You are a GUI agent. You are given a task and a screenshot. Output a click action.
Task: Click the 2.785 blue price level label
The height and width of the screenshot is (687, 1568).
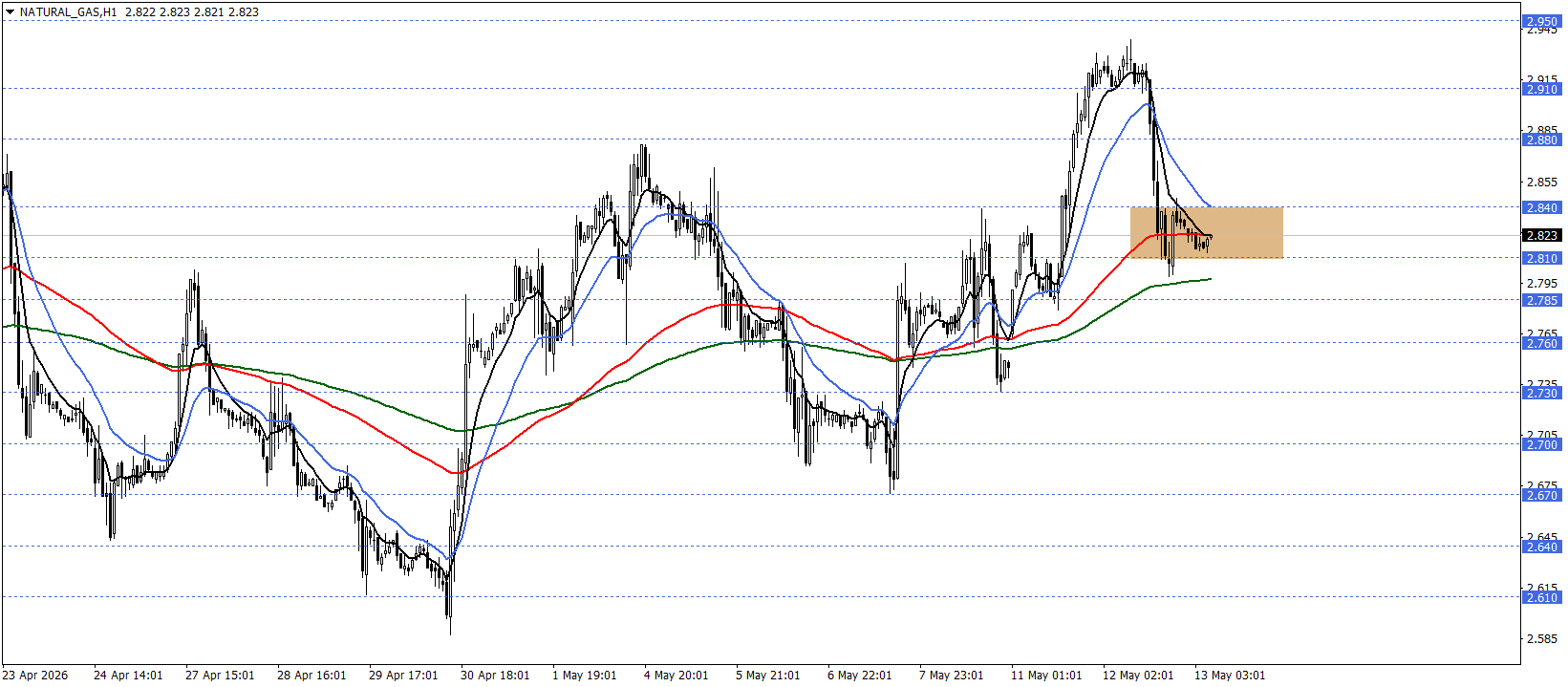1541,300
